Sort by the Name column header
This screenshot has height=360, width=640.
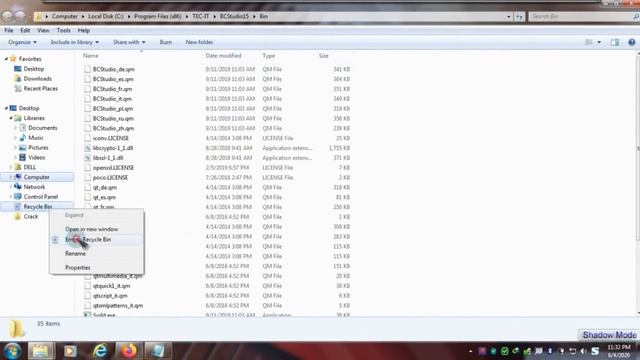[91, 56]
